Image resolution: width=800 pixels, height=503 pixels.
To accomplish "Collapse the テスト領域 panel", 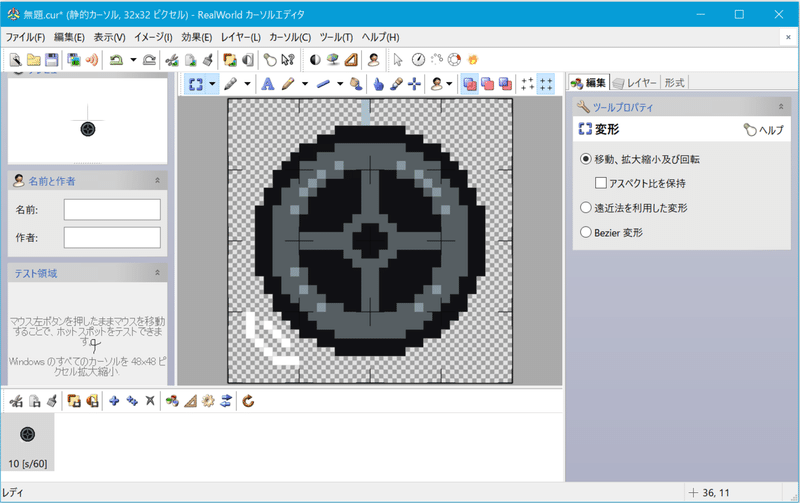I will pos(157,273).
